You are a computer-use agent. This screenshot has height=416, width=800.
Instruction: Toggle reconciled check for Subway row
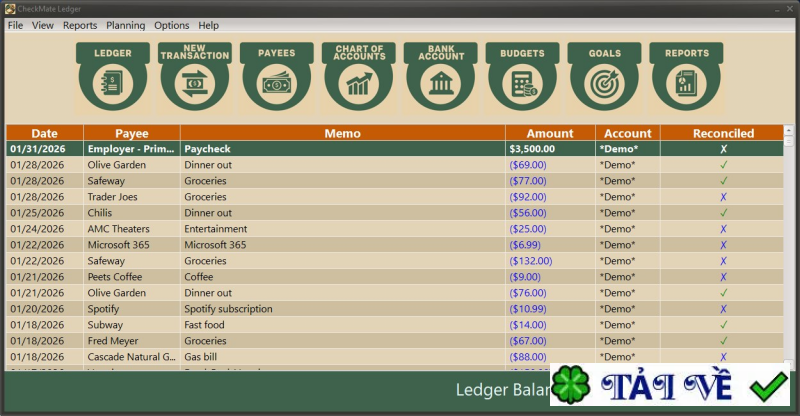723,325
